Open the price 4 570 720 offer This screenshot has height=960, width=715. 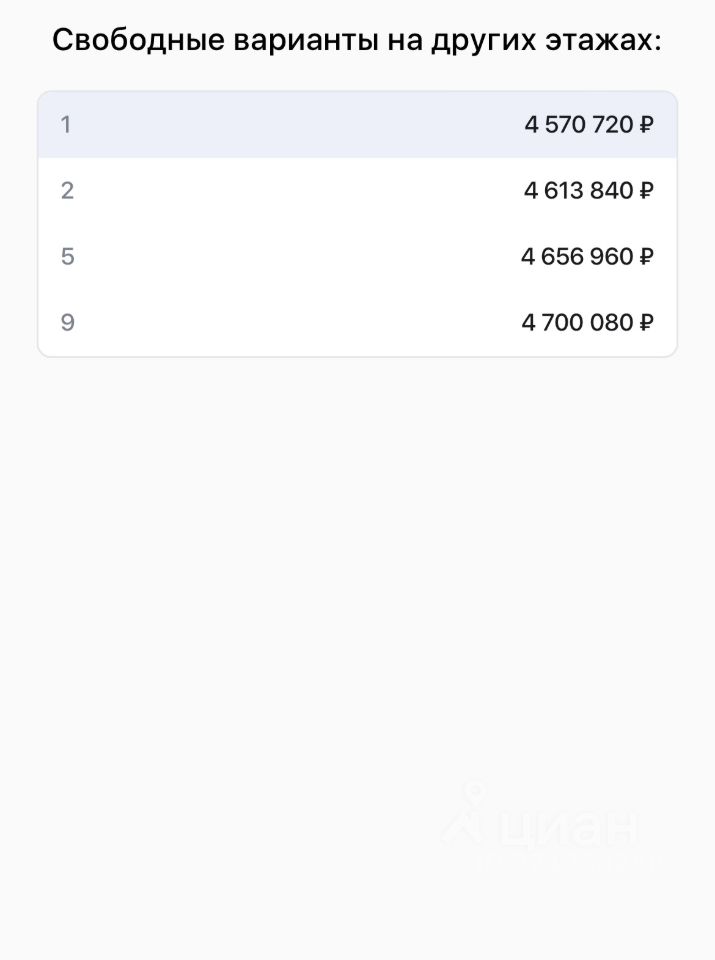[579, 125]
